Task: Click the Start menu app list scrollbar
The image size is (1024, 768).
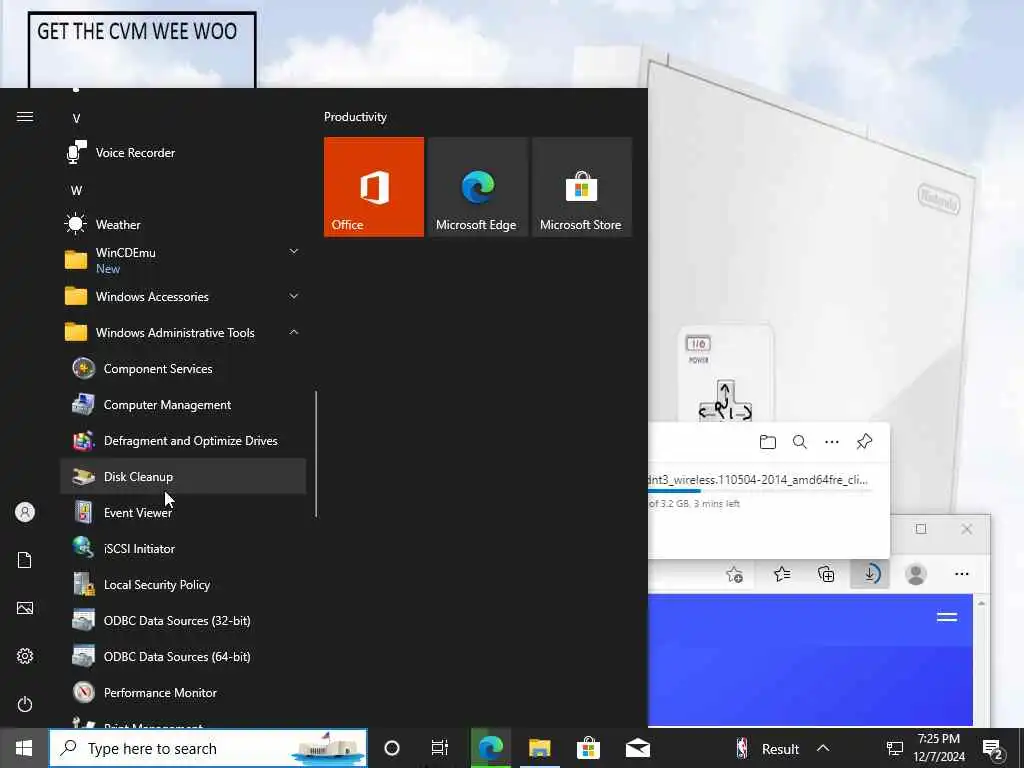Action: pos(316,454)
